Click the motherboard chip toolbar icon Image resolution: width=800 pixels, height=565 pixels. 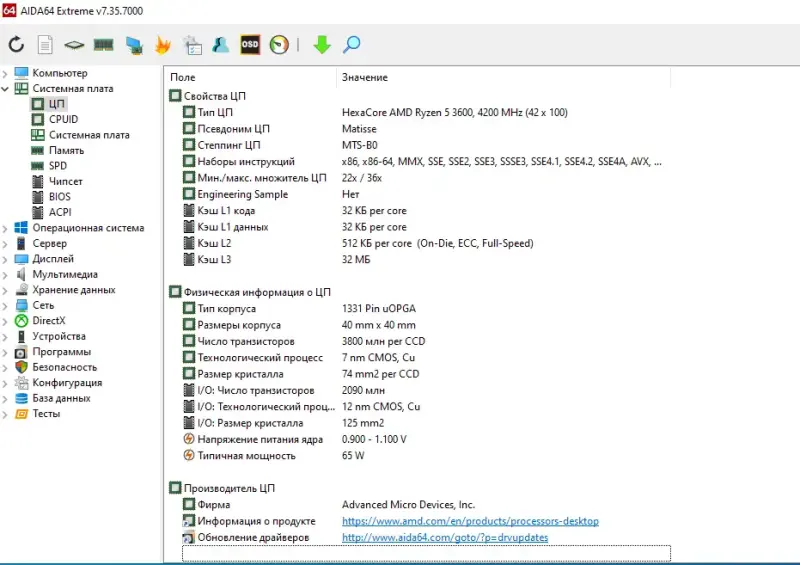pyautogui.click(x=74, y=45)
